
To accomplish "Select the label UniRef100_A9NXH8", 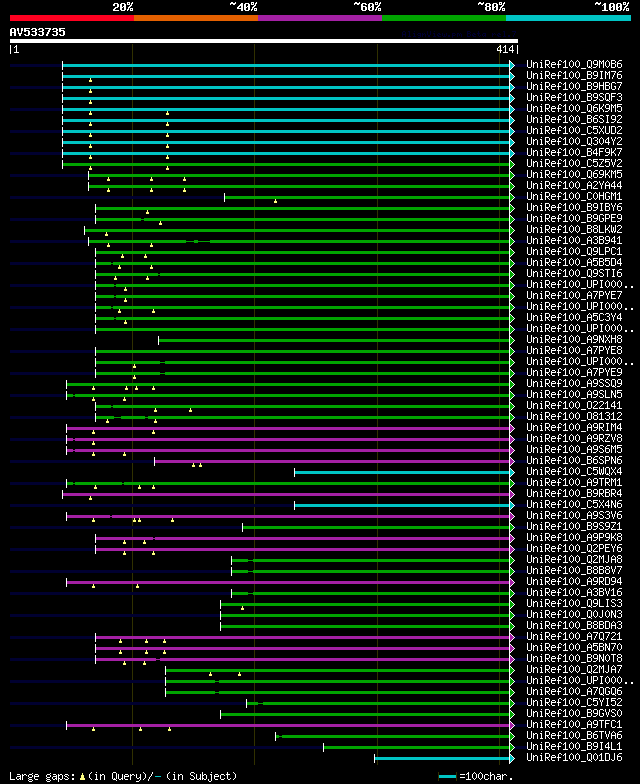I will pos(574,340).
